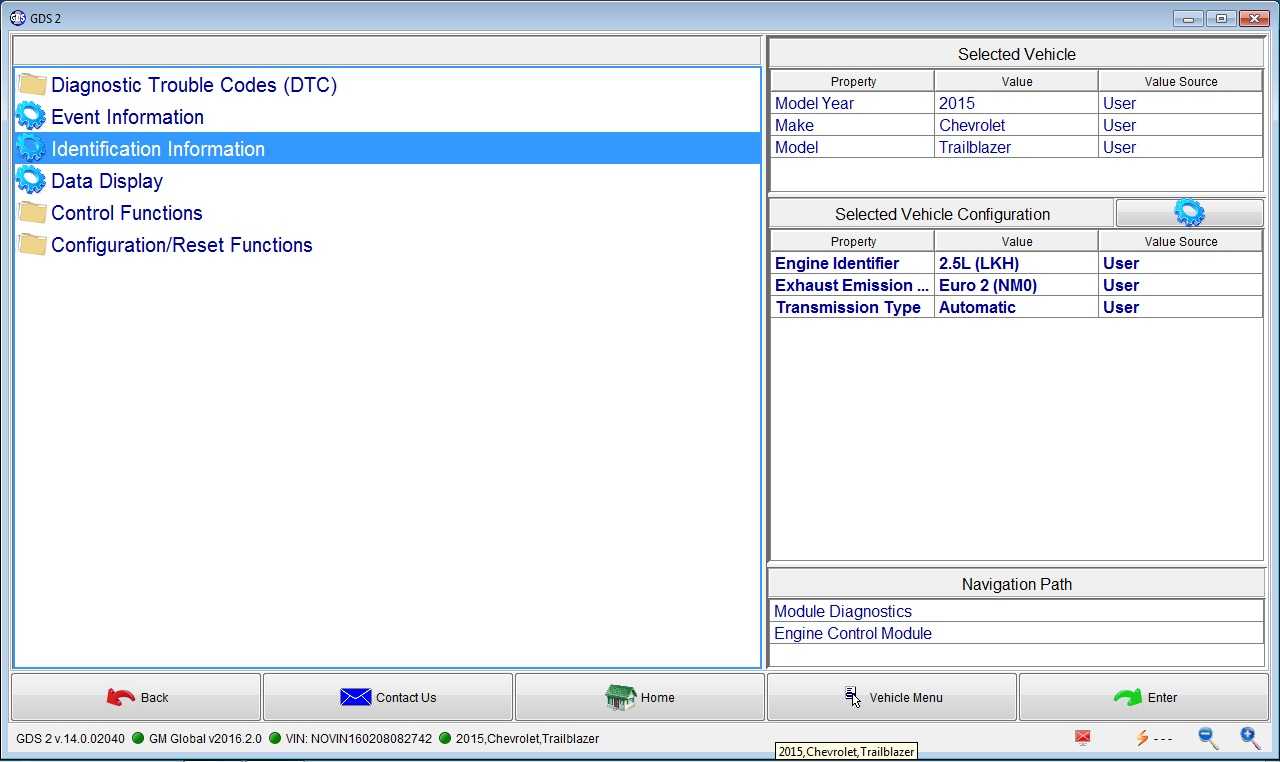Image resolution: width=1280 pixels, height=762 pixels.
Task: Click the Trailblazer value cell
Action: point(1016,147)
